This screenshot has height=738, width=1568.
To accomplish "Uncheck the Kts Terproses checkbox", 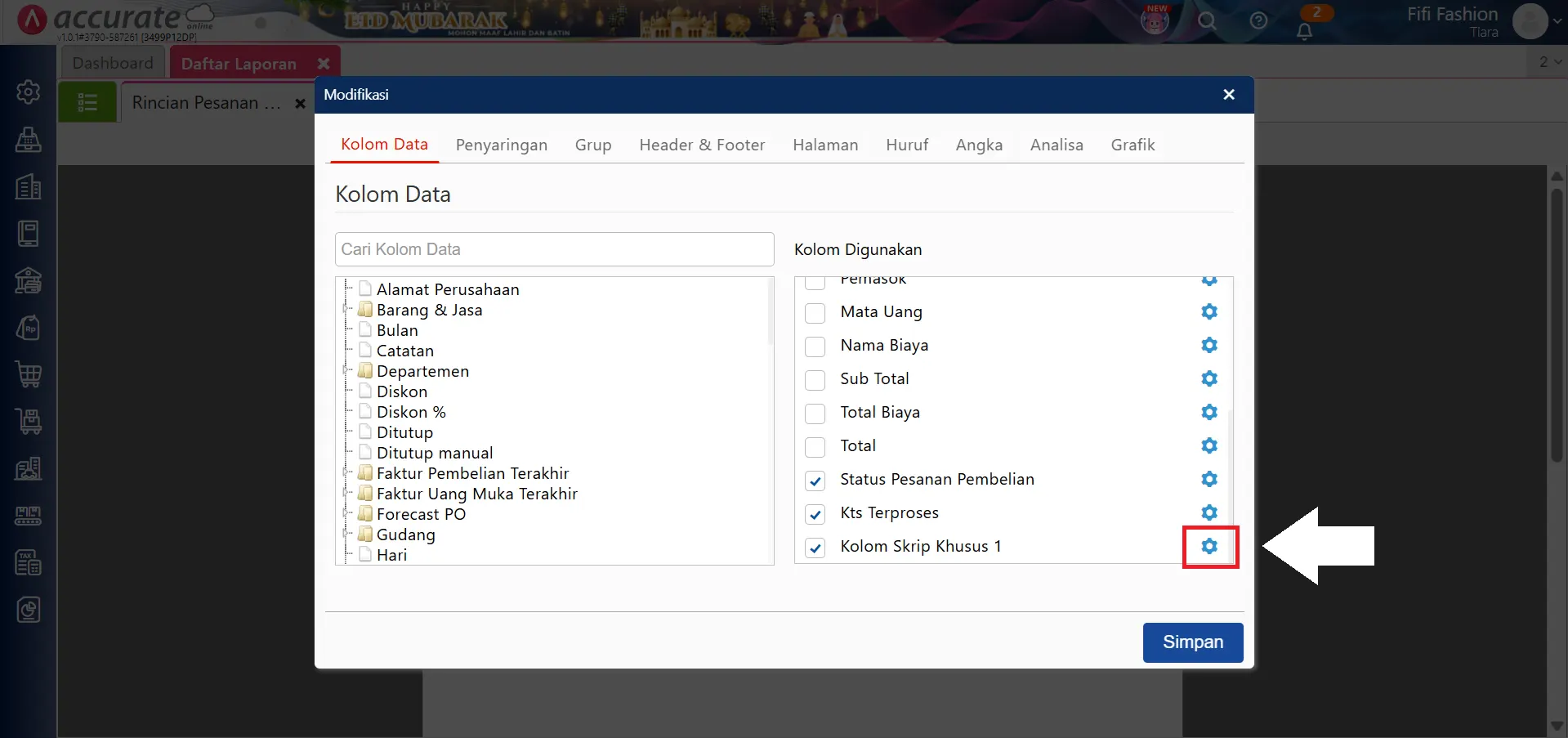I will [x=815, y=514].
